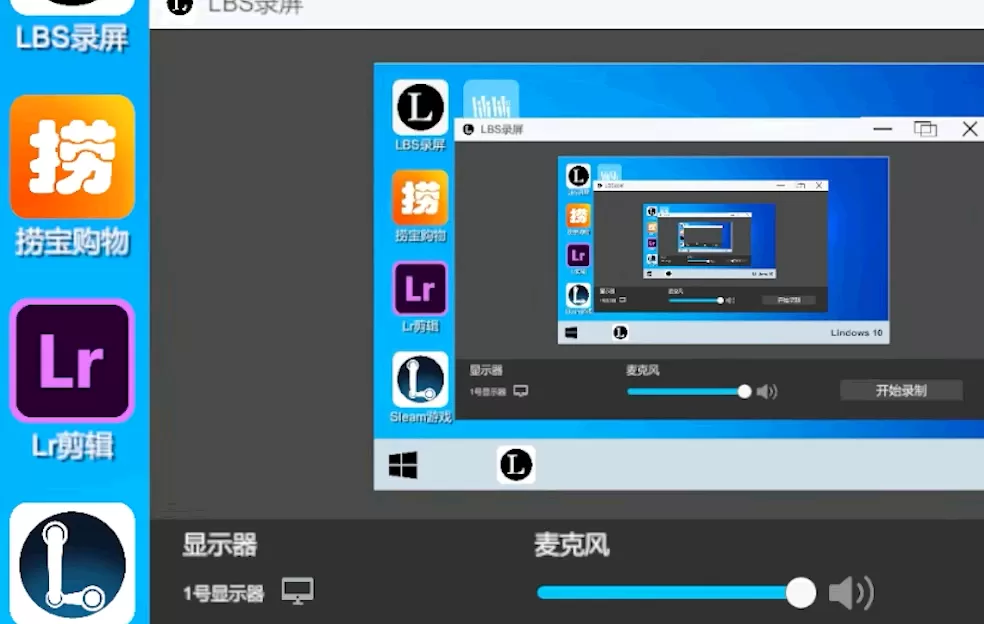
Task: Click the 捞宝购物 icon inside the preview
Action: pos(420,198)
